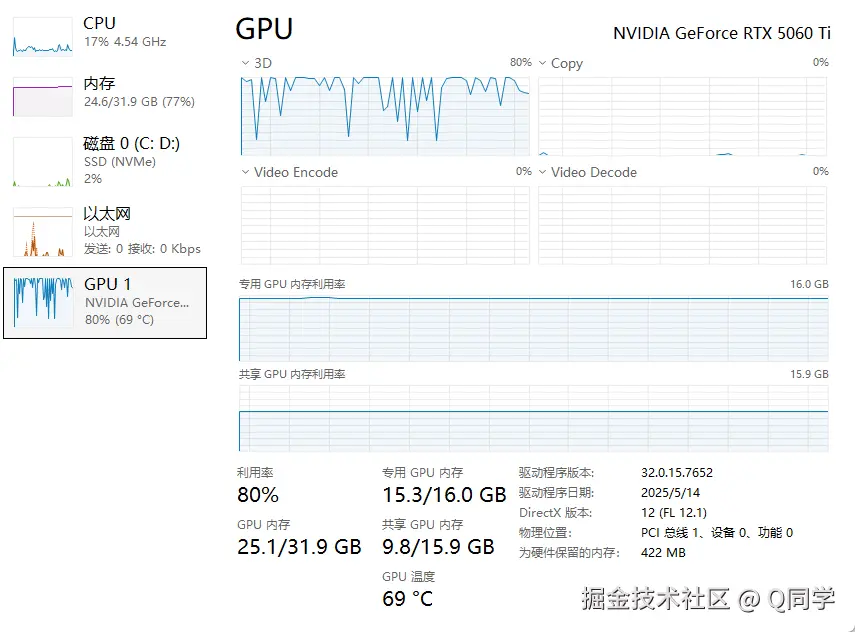Click the 利用率 80% value
Image resolution: width=855 pixels, height=632 pixels.
pos(258,495)
